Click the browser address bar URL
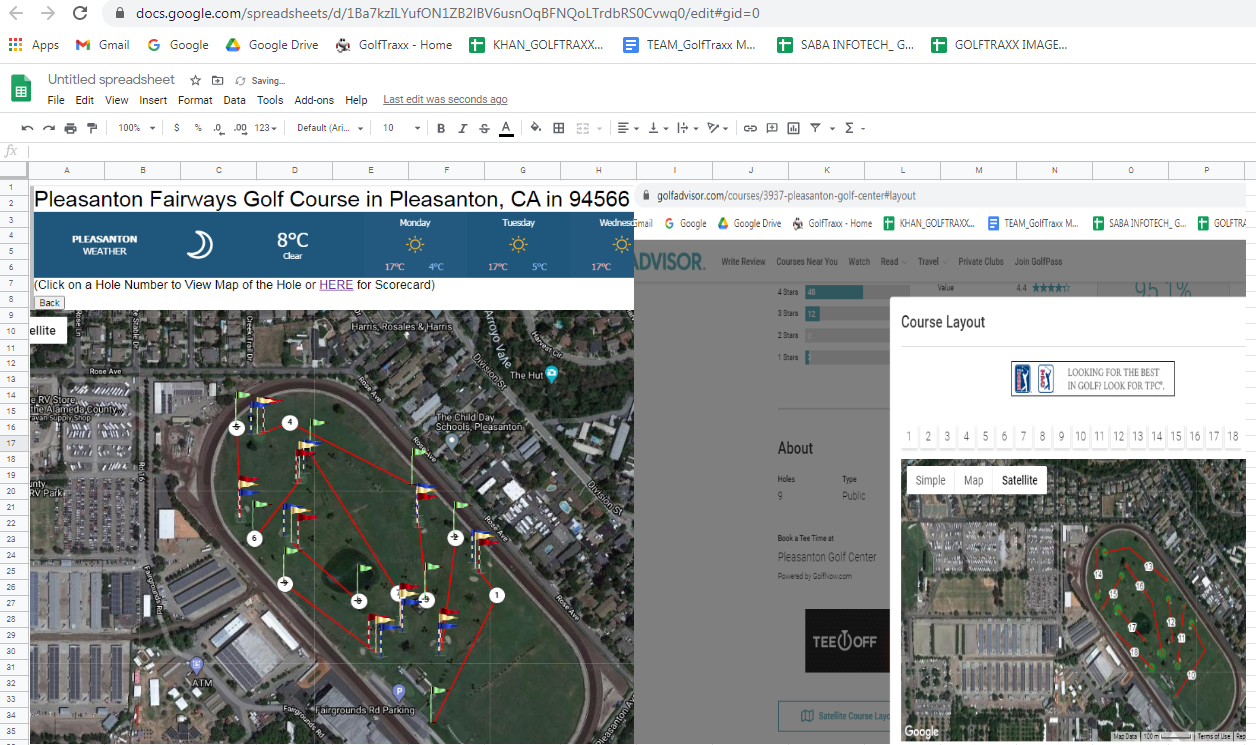Image resolution: width=1256 pixels, height=745 pixels. 447,13
